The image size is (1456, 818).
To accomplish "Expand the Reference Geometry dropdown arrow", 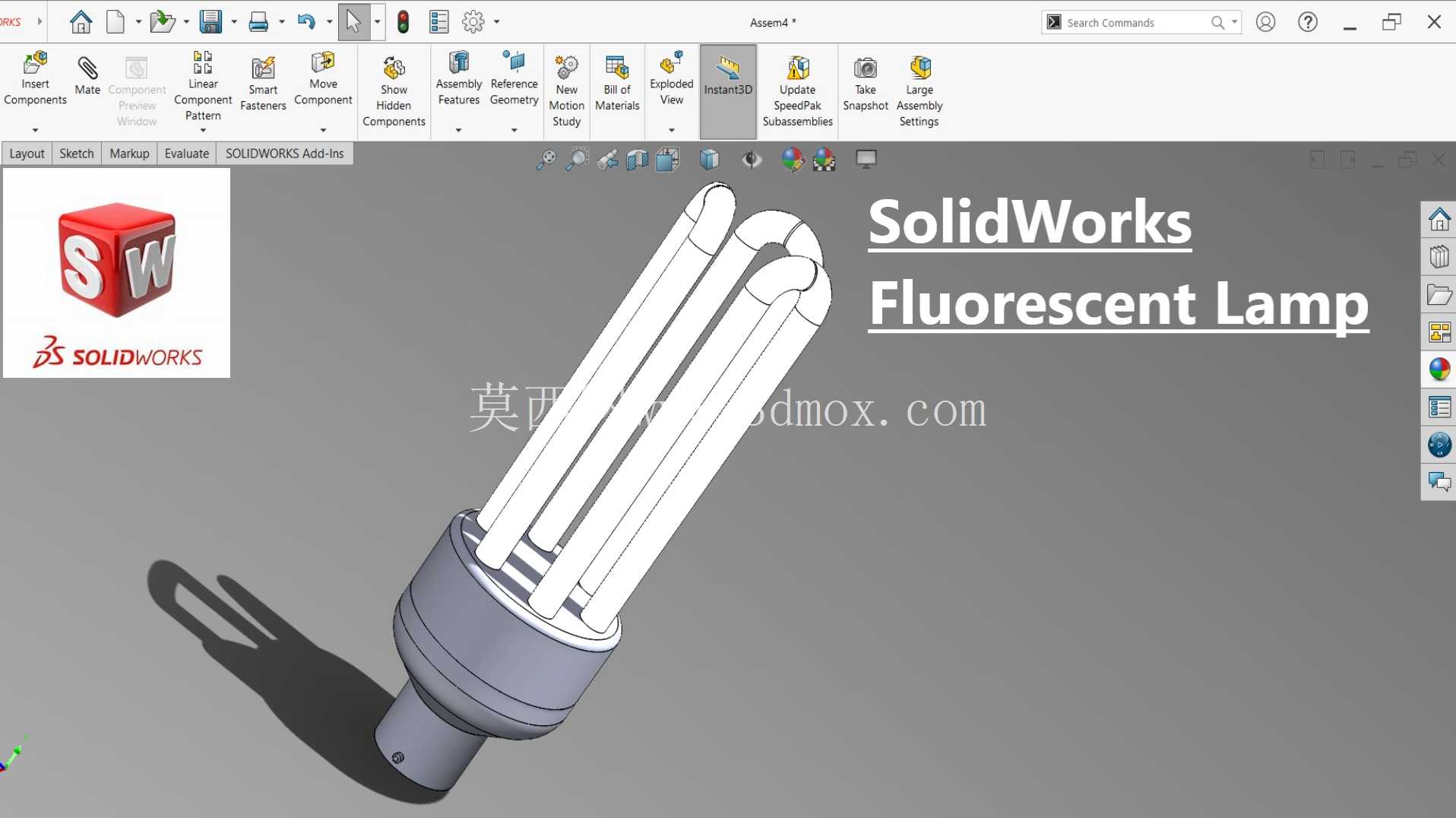I will pyautogui.click(x=514, y=131).
